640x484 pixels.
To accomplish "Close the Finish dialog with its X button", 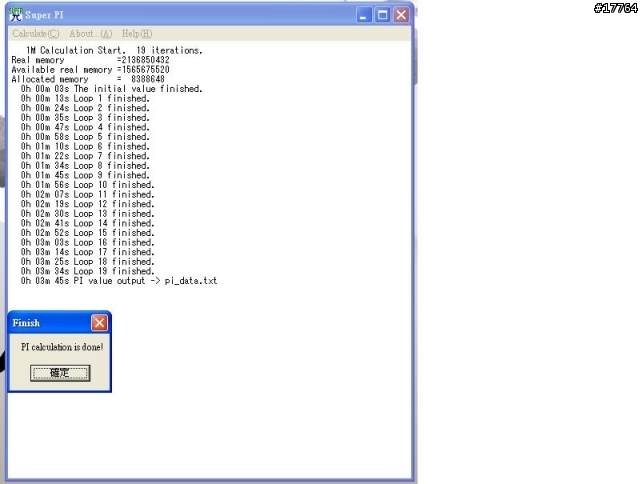I will pos(99,323).
